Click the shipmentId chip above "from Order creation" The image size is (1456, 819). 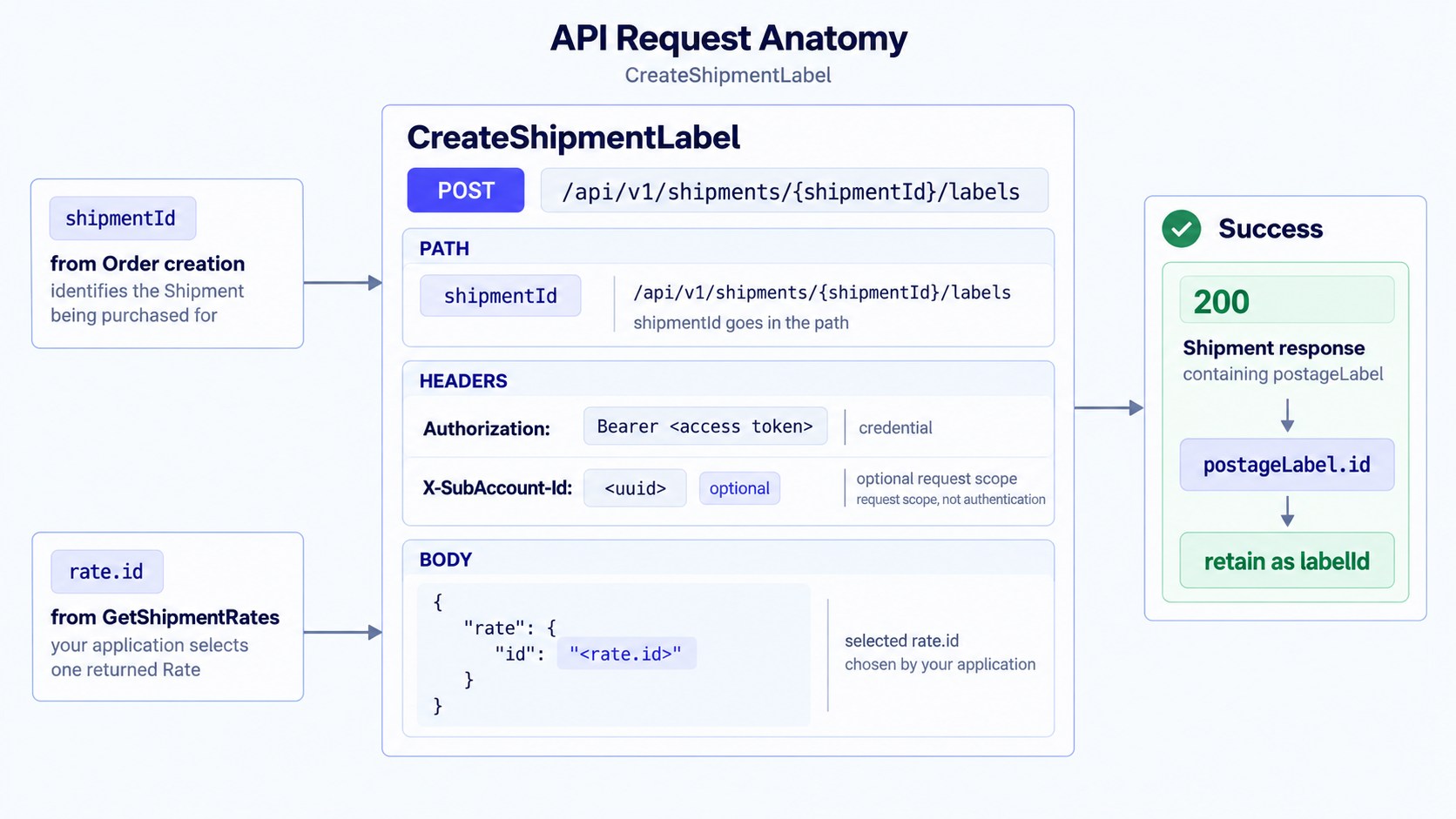[x=122, y=218]
